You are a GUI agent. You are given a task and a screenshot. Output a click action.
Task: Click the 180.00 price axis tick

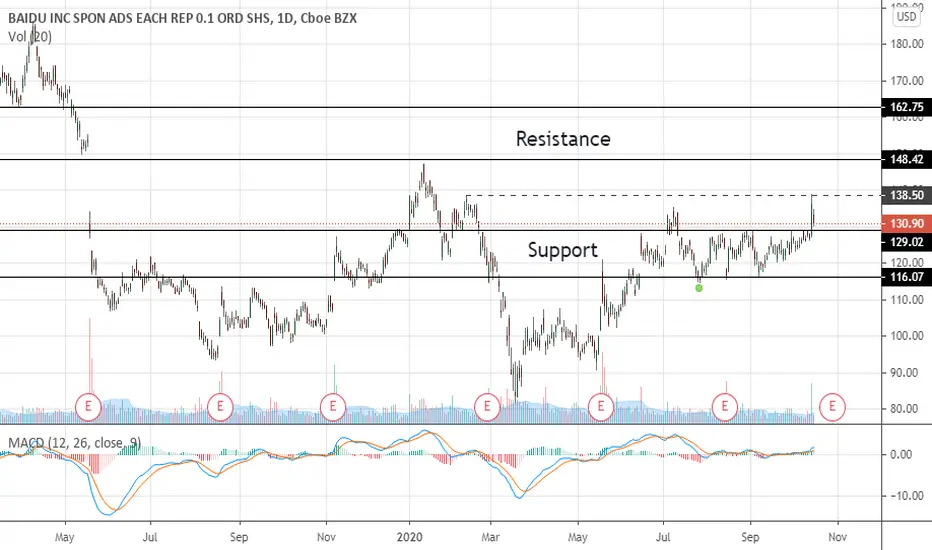click(906, 44)
